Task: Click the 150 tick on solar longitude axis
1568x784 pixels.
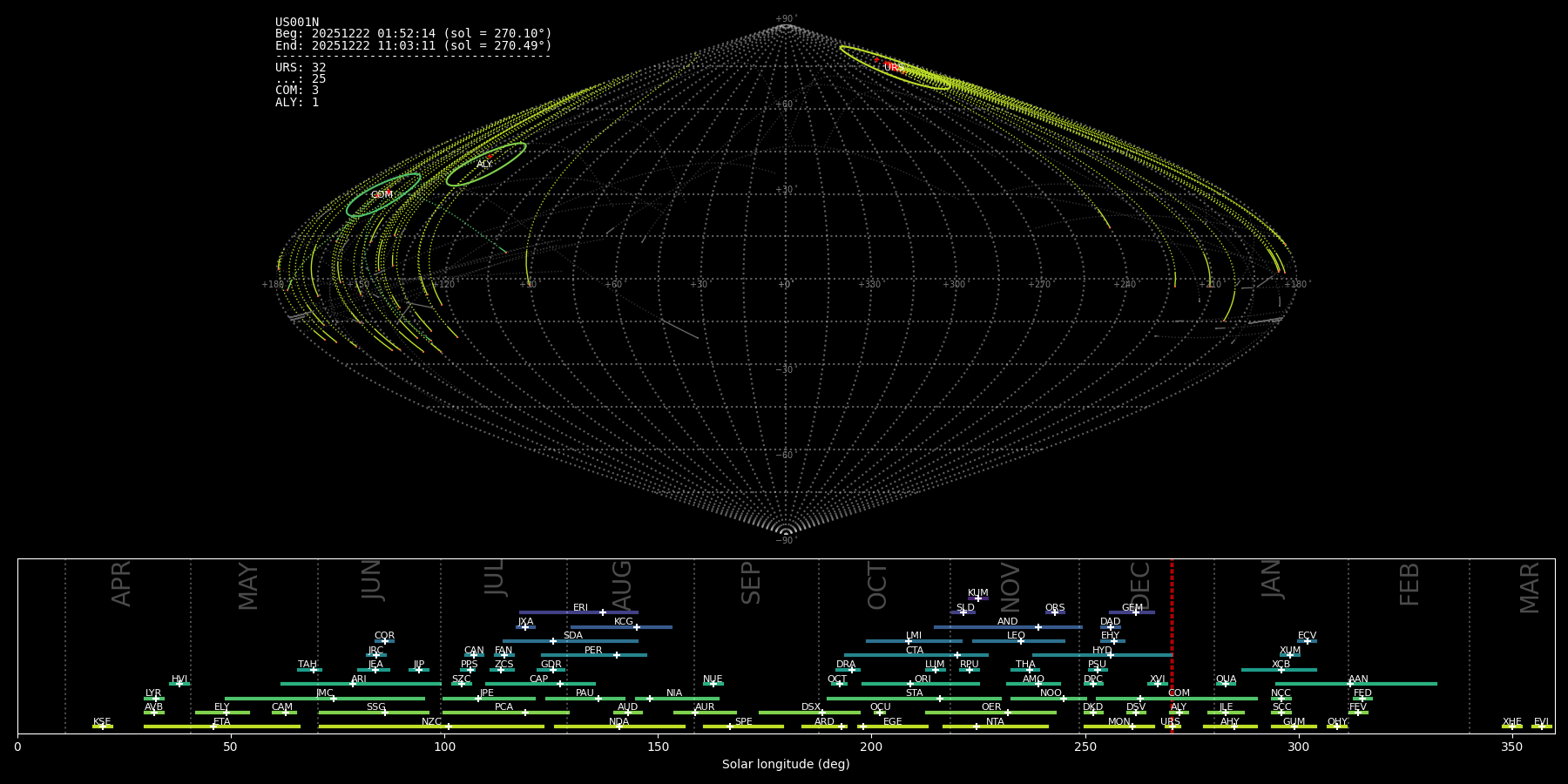Action: pyautogui.click(x=658, y=747)
